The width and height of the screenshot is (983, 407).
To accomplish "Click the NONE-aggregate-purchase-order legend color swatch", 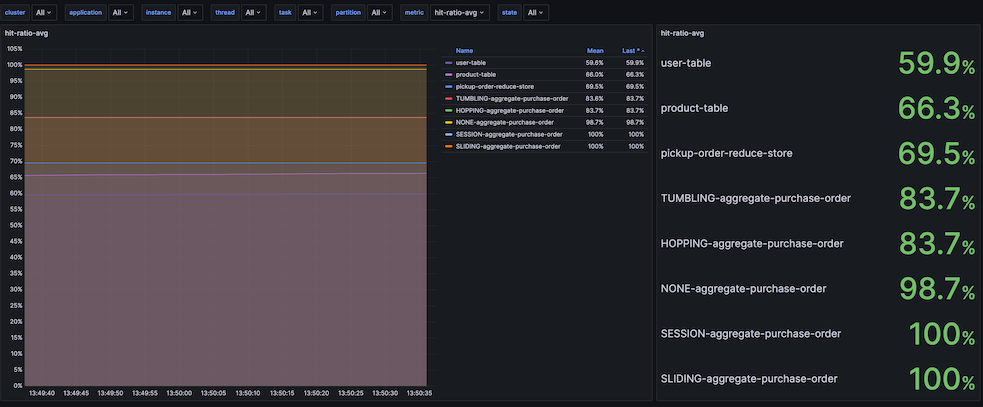I will coord(448,122).
